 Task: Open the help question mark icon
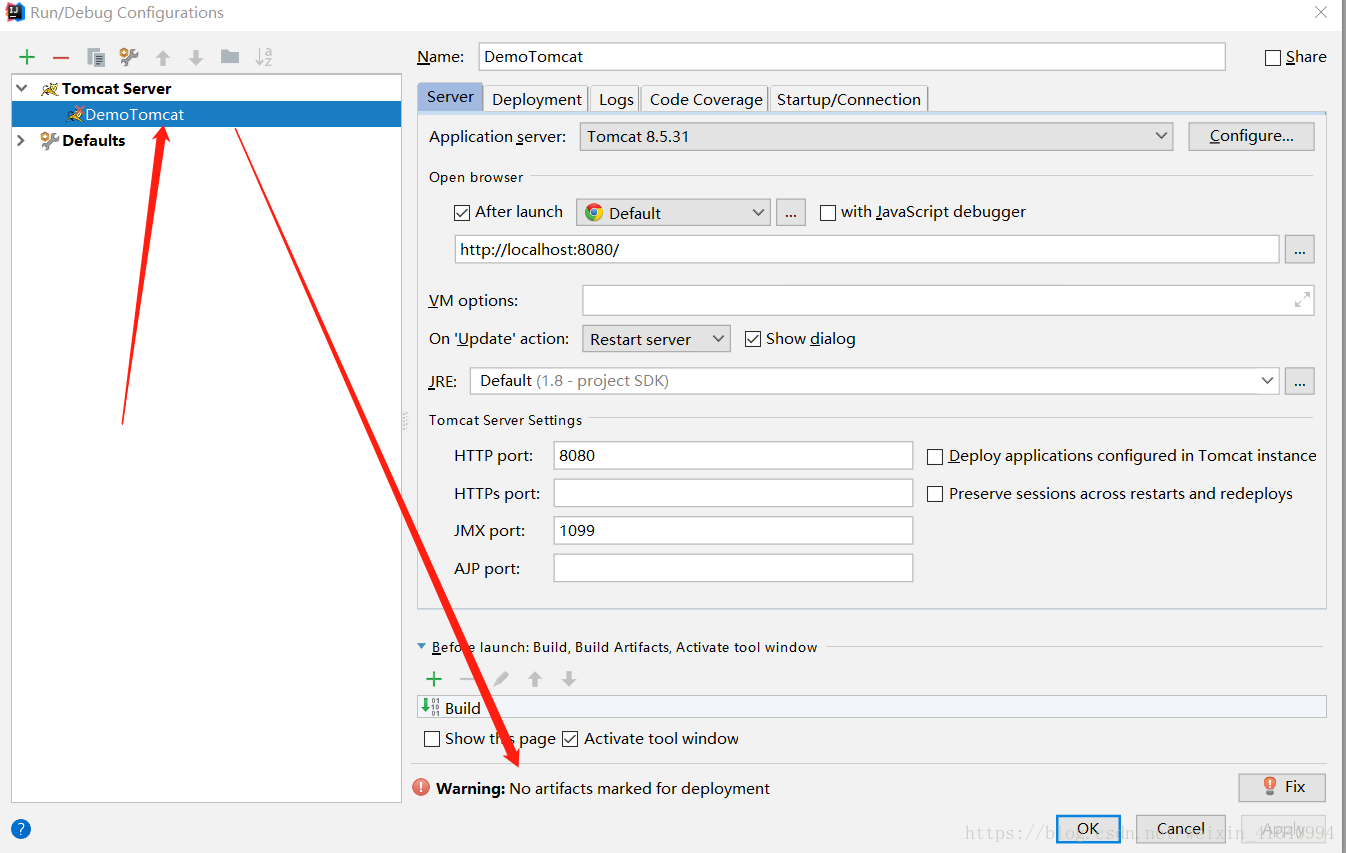21,829
